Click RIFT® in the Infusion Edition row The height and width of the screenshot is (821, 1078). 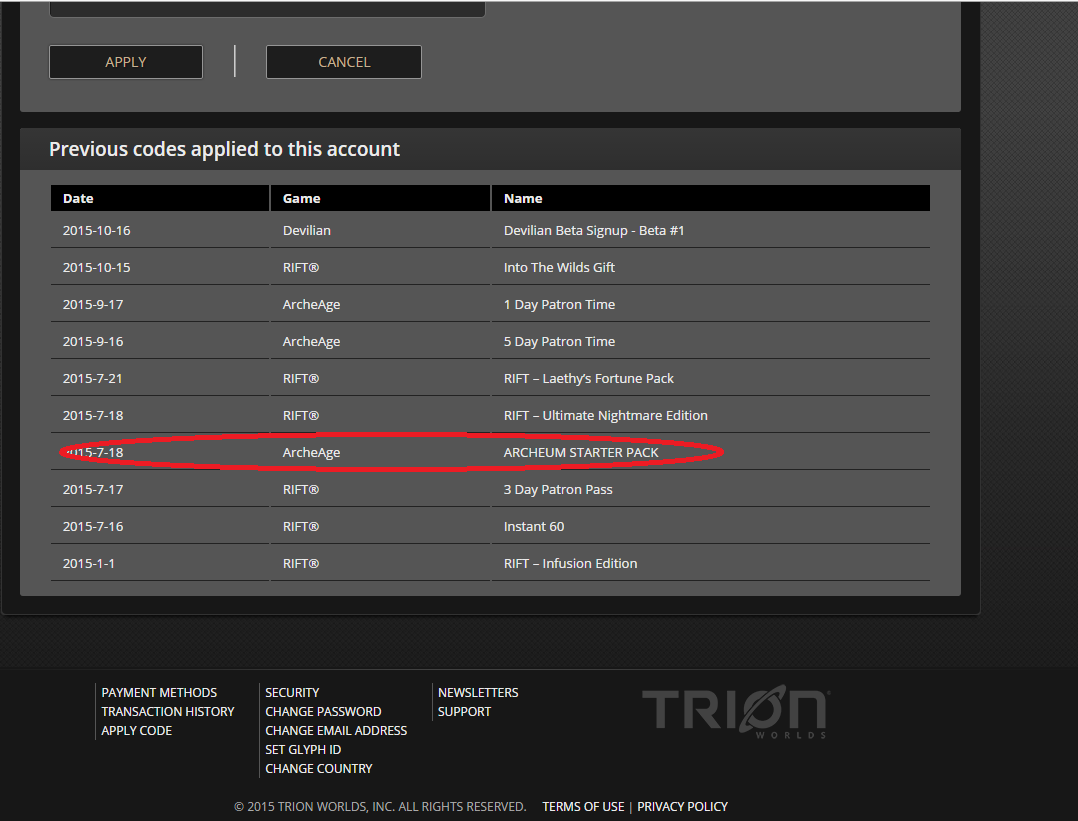pyautogui.click(x=300, y=564)
